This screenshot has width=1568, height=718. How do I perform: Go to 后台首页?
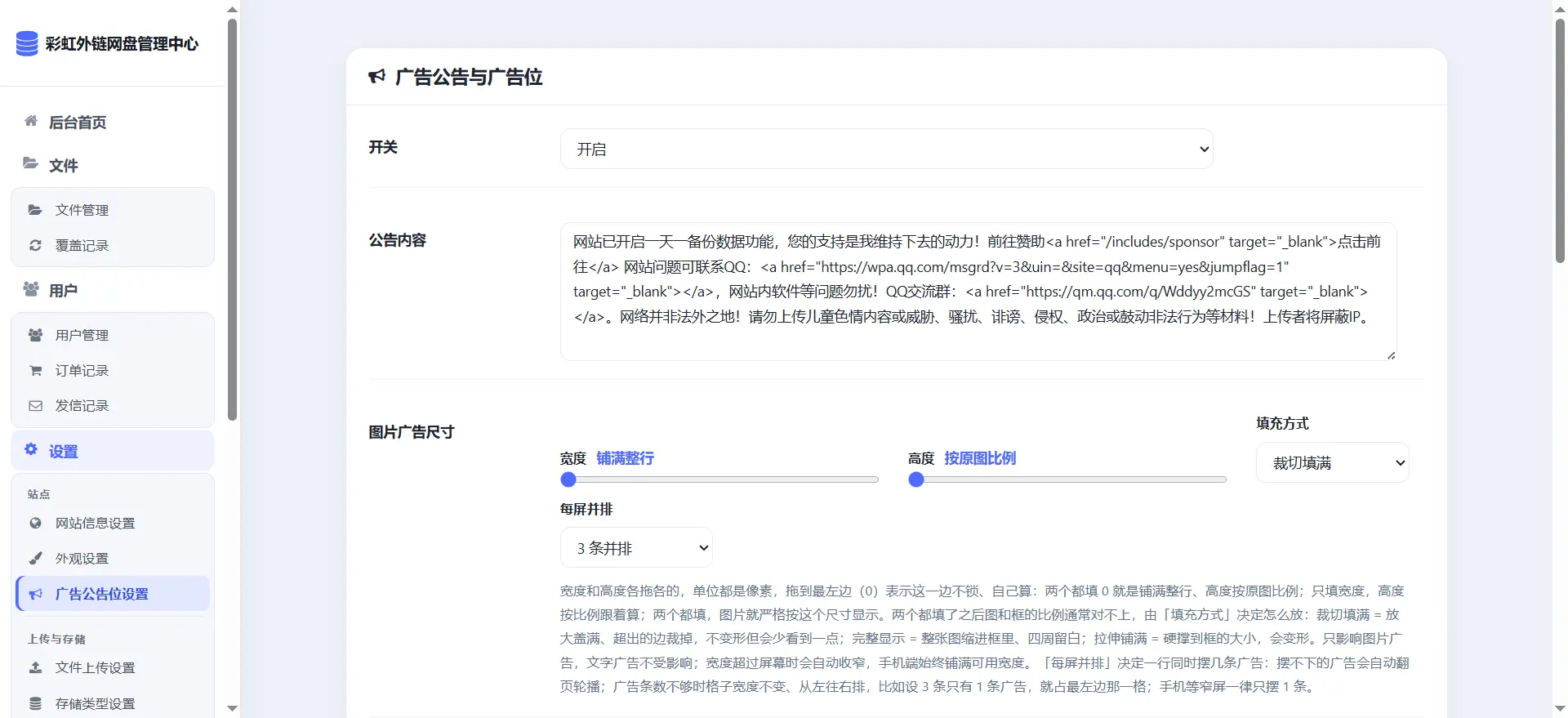pos(113,122)
